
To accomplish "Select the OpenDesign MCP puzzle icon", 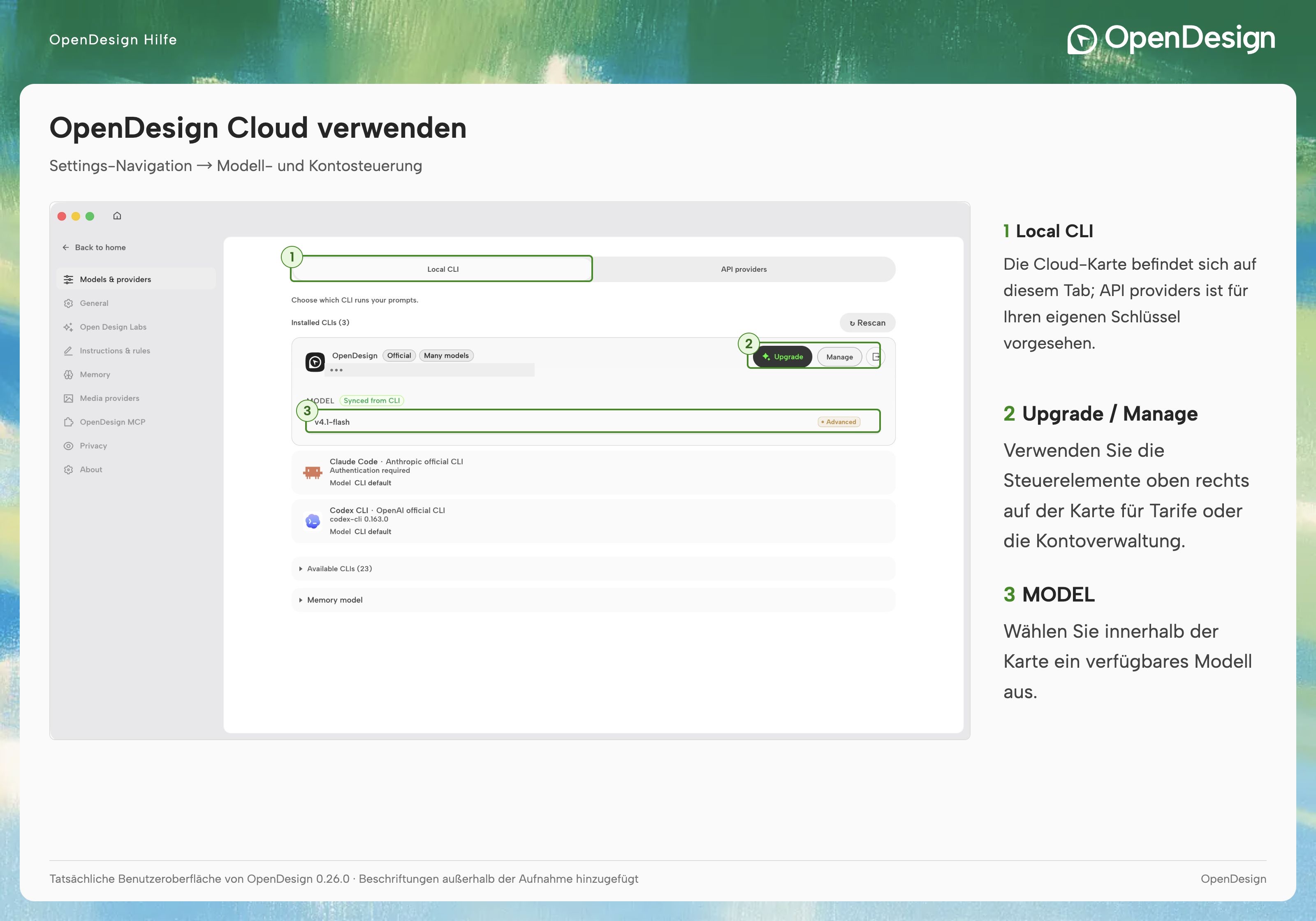I will pyautogui.click(x=68, y=422).
